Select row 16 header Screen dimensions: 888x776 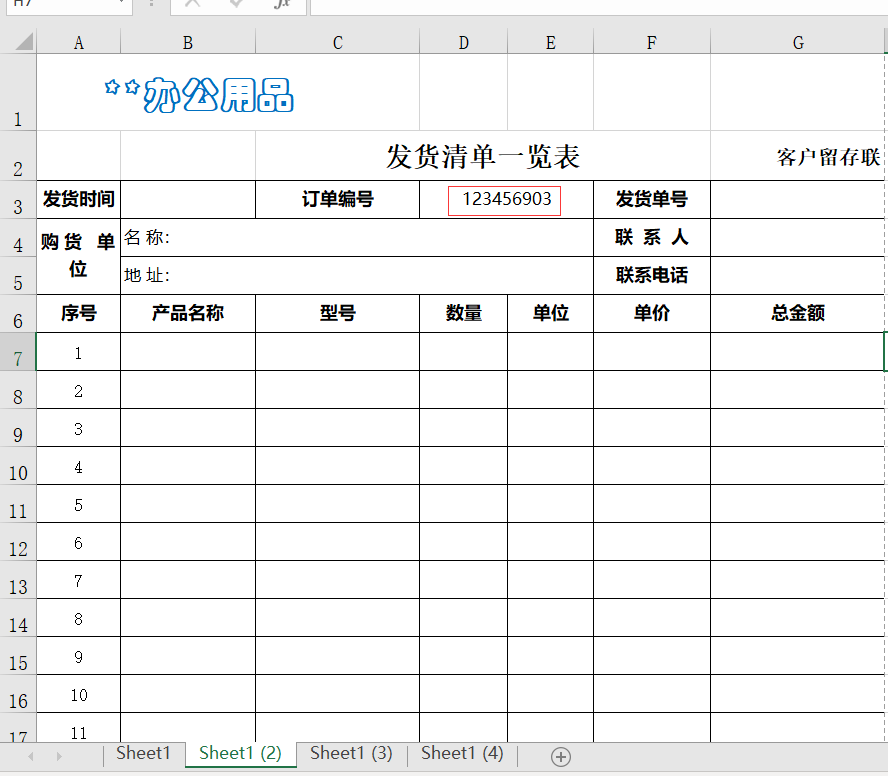tap(18, 693)
